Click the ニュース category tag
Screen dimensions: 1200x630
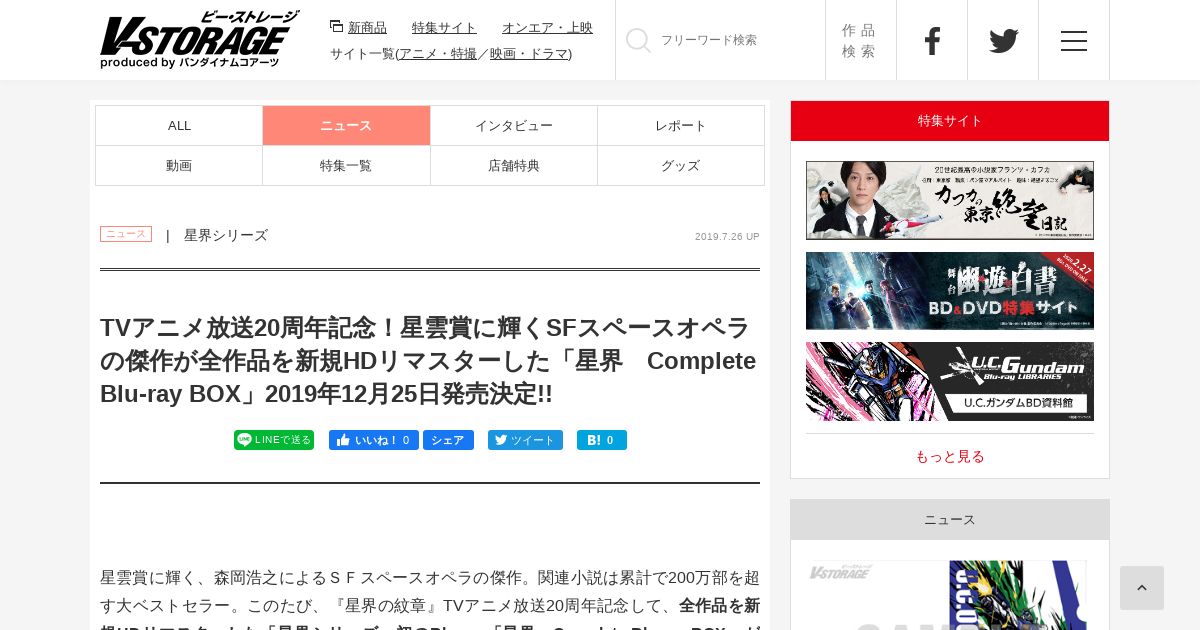(x=126, y=234)
